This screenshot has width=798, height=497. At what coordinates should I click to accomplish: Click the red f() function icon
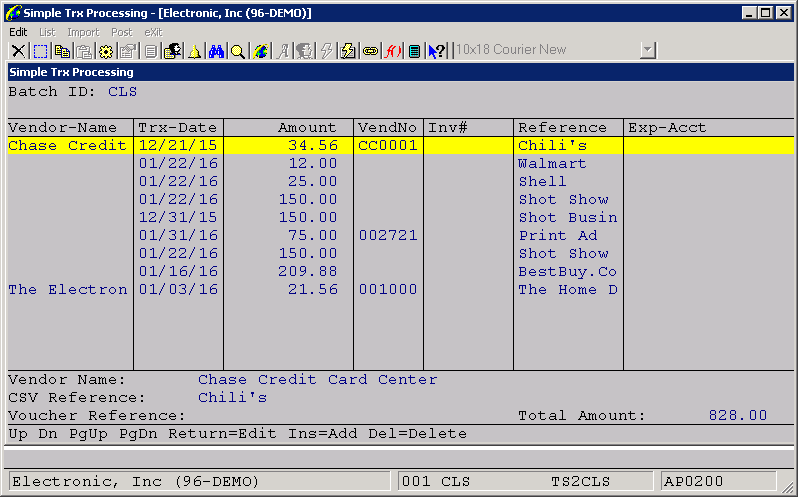coord(393,51)
